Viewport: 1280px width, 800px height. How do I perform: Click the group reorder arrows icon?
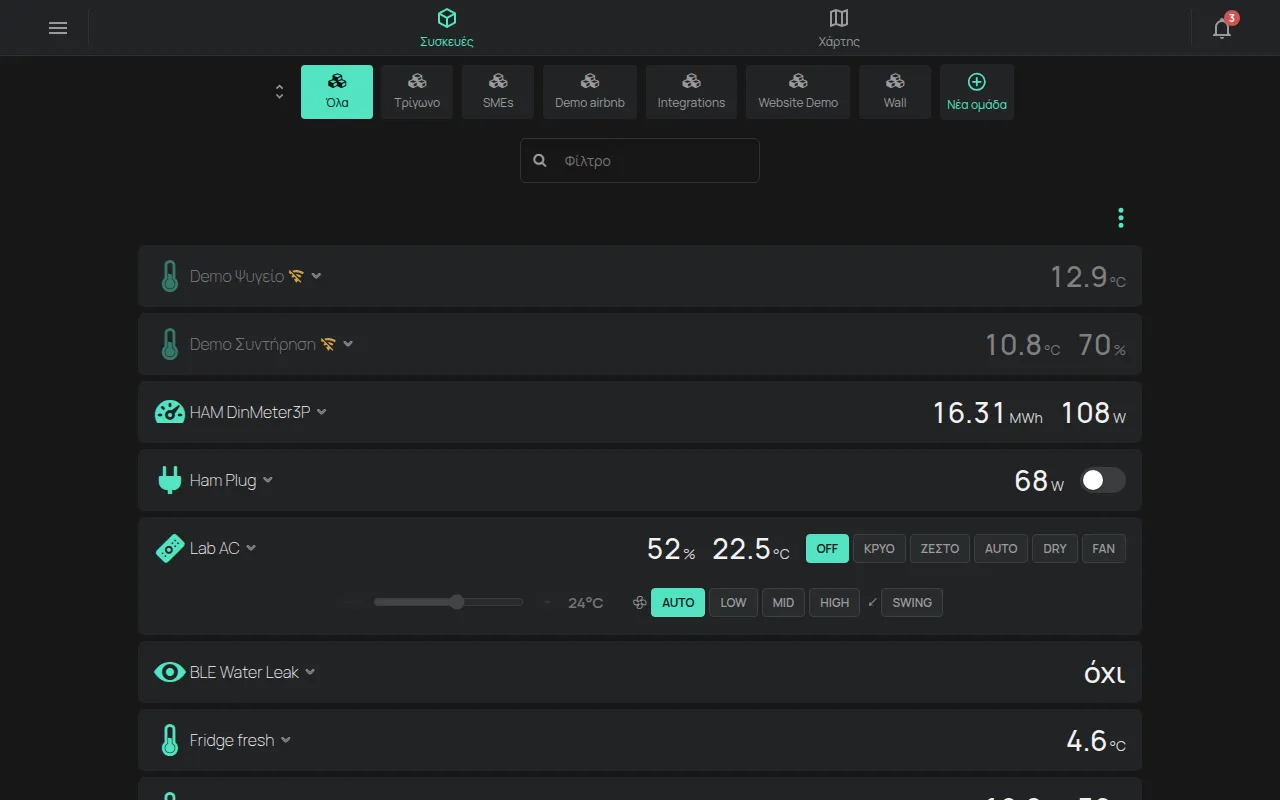[279, 92]
